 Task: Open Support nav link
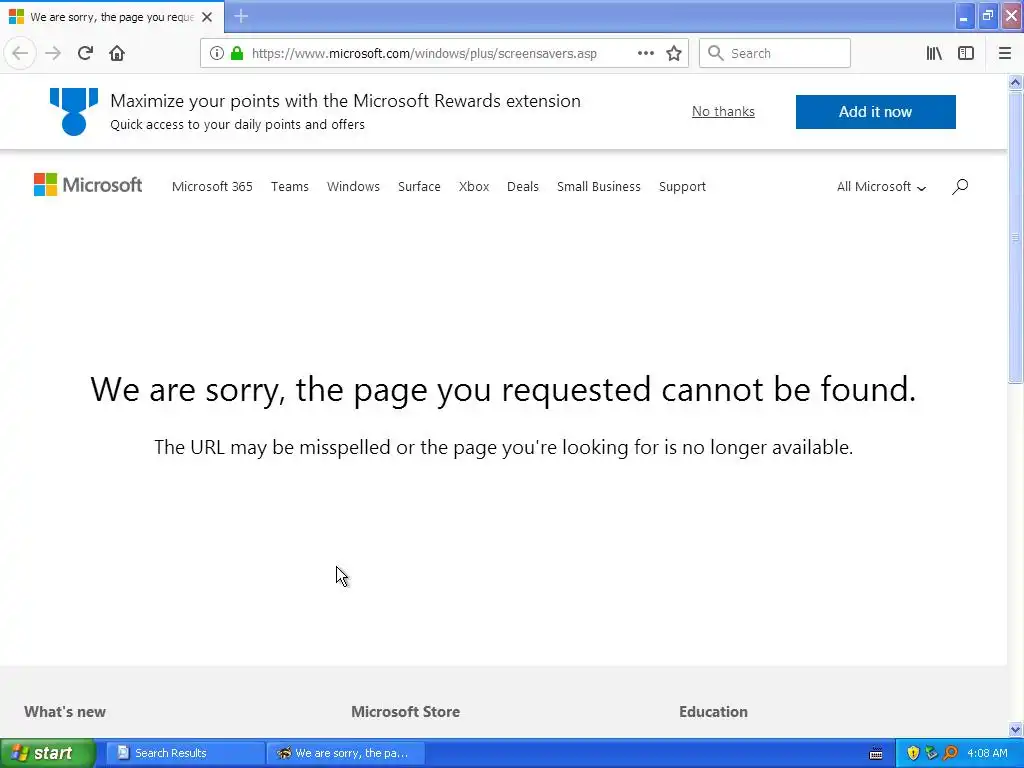click(682, 187)
